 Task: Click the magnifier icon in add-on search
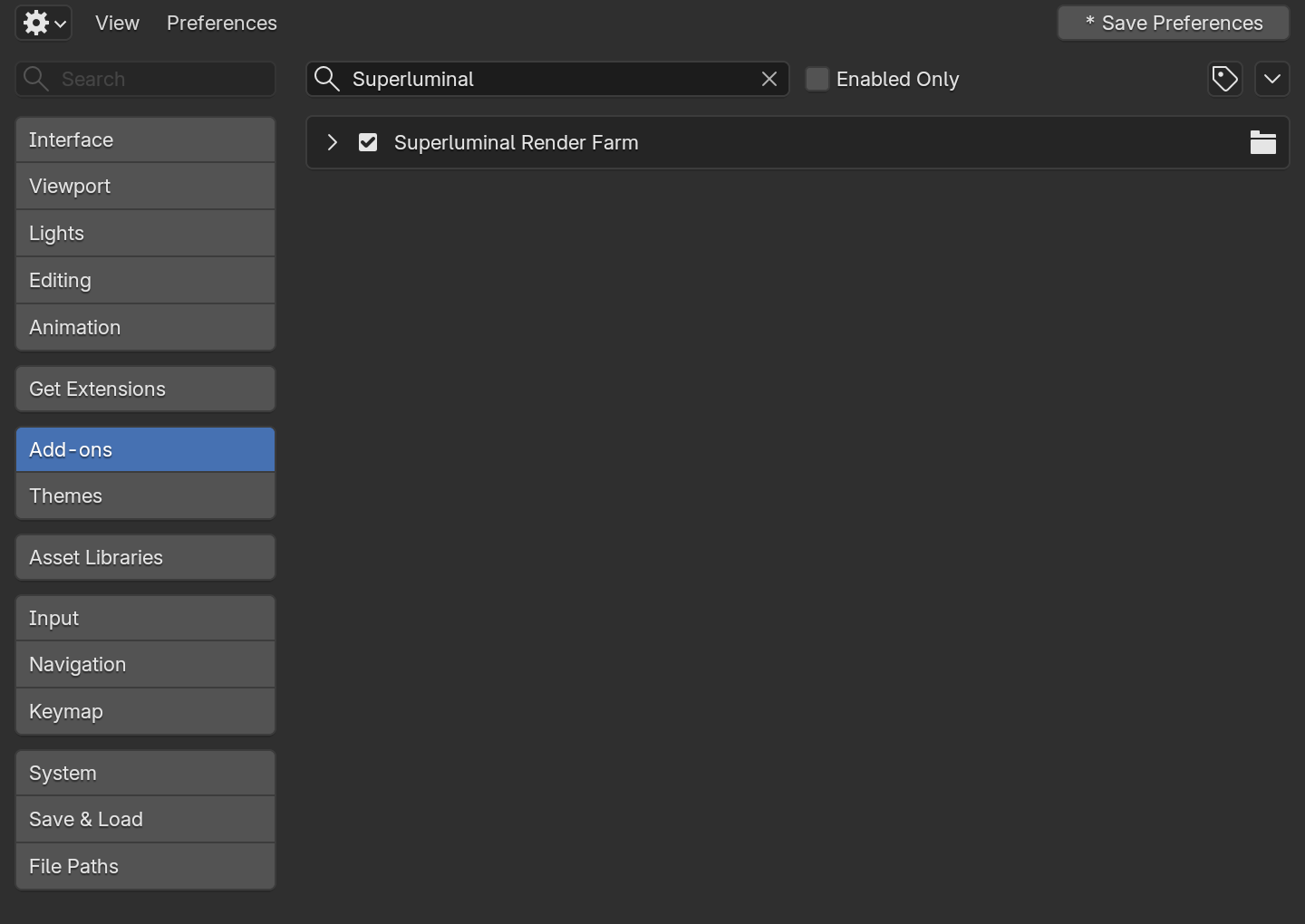pos(326,79)
